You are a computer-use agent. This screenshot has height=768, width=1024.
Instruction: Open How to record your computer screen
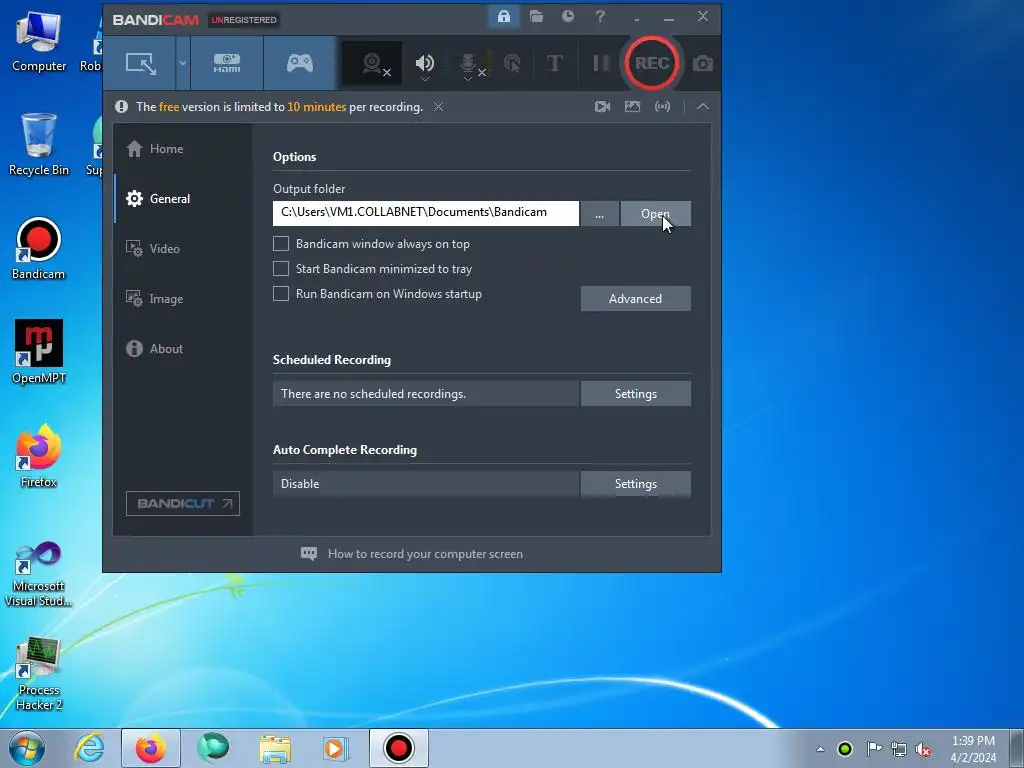point(411,554)
